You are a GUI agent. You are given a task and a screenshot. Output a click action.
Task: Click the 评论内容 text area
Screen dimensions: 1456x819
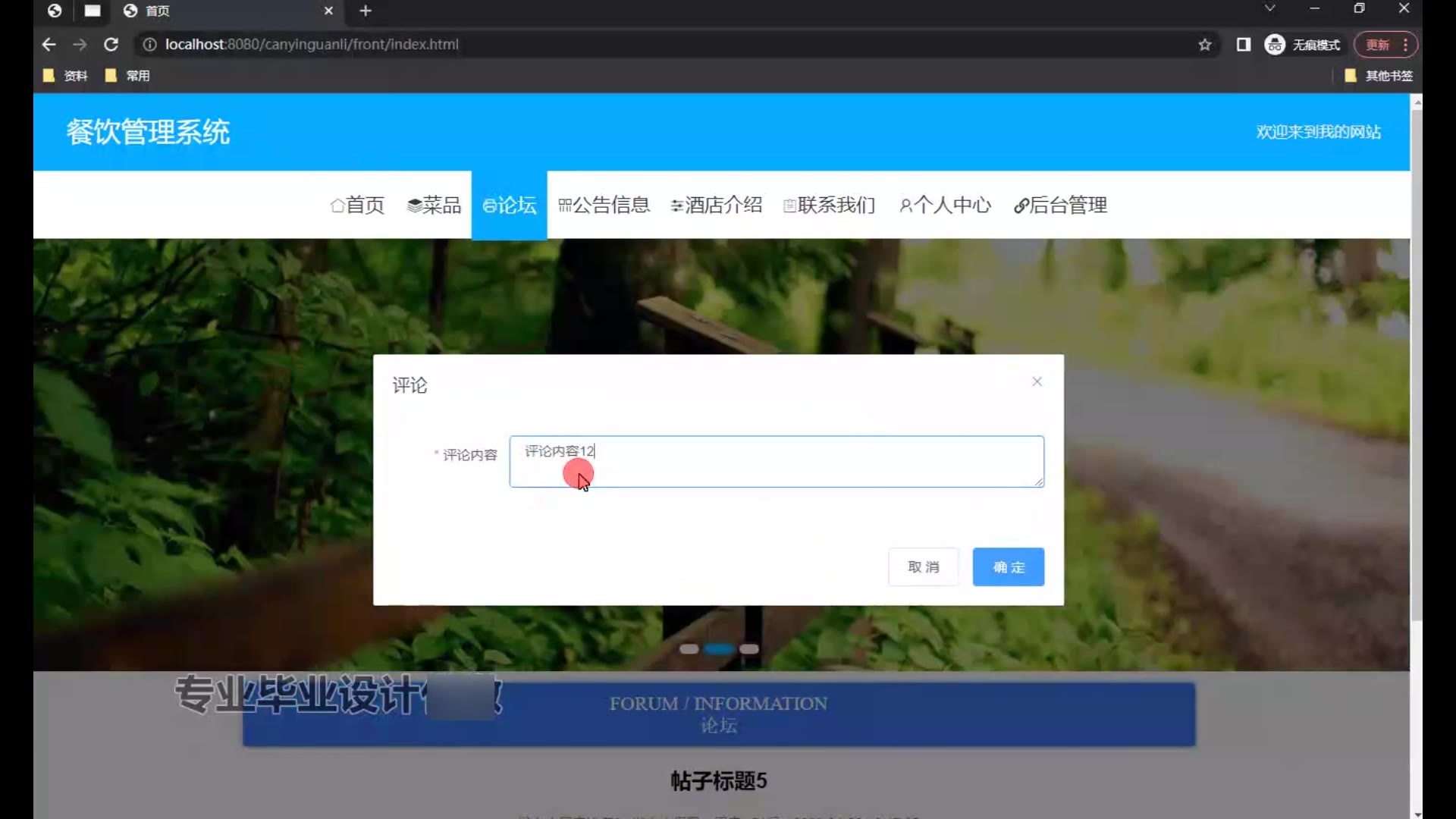click(776, 461)
